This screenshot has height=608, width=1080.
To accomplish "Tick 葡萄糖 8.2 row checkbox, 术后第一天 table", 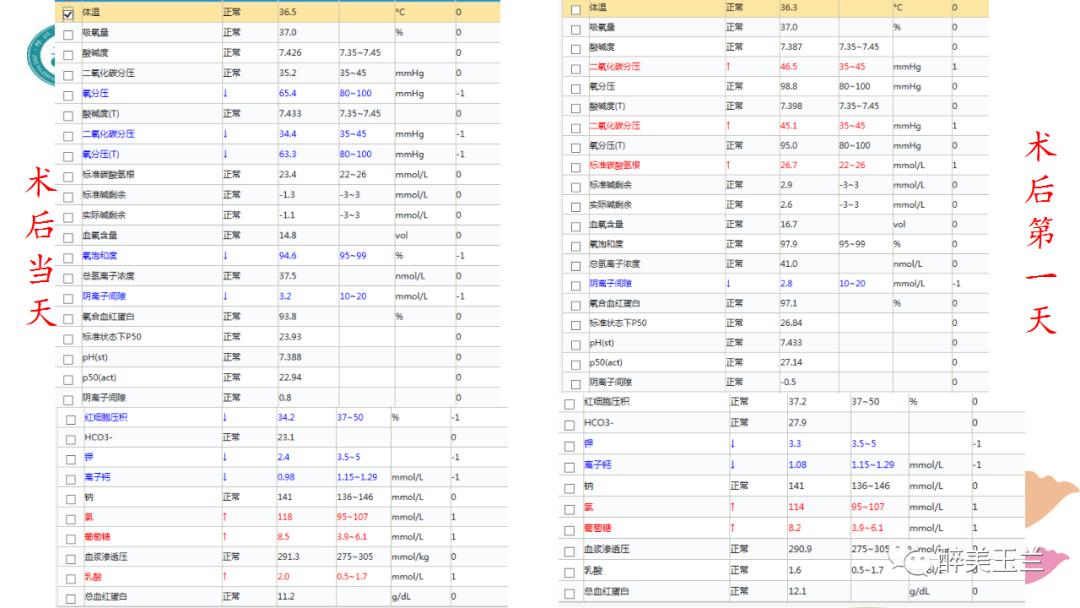I will [569, 530].
